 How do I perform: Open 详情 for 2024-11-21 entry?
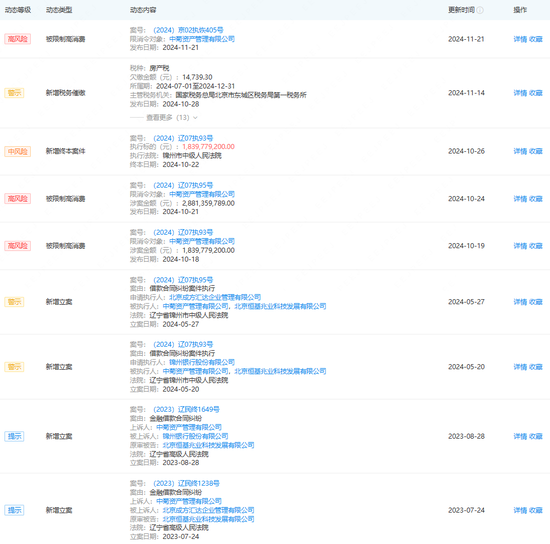click(520, 39)
